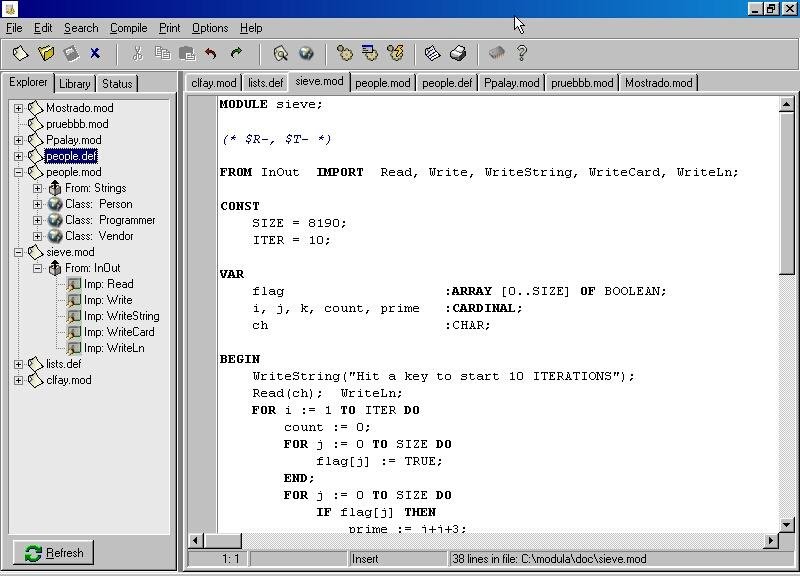Trigger the Rebuild lightning gear icon
The width and height of the screenshot is (800, 576).
pyautogui.click(x=397, y=54)
